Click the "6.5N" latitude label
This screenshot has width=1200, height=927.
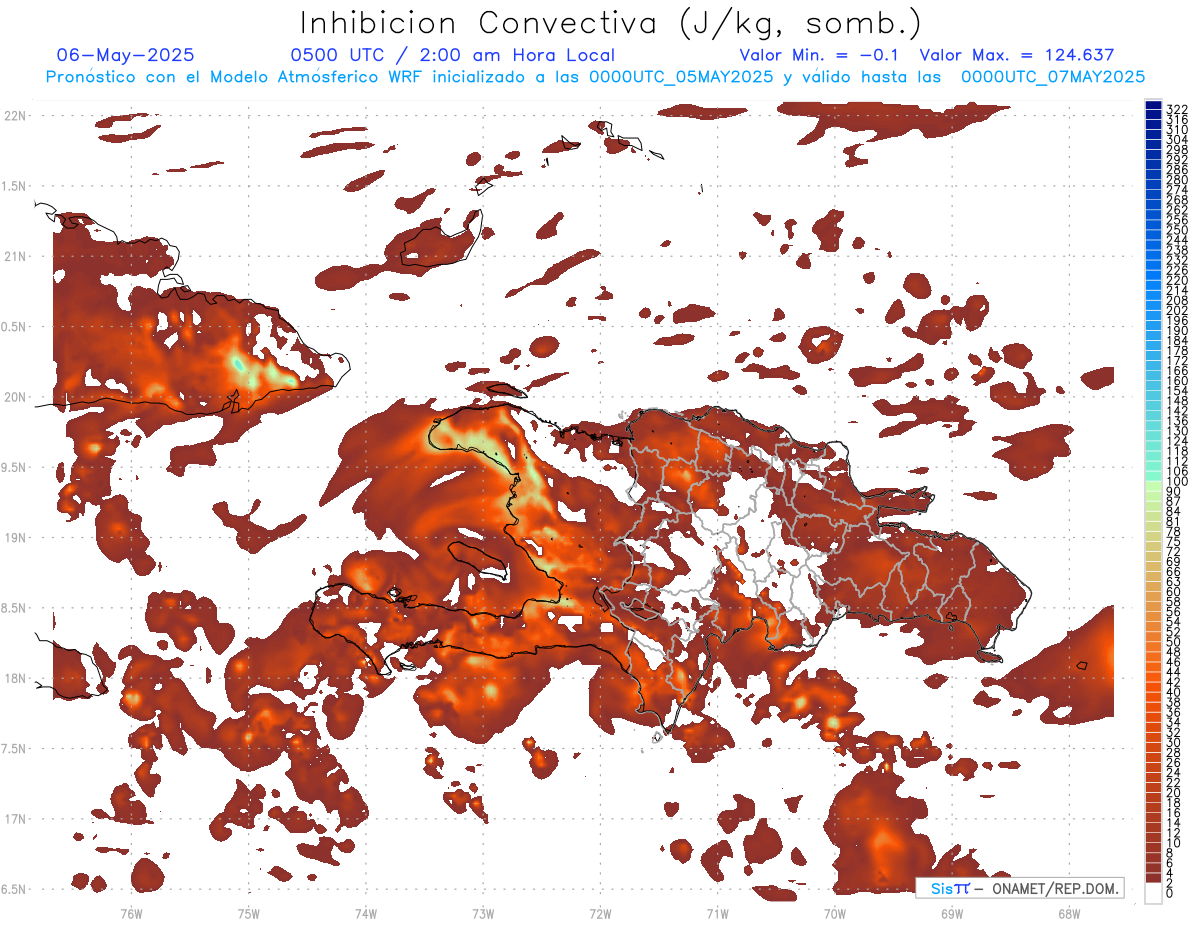tap(14, 890)
